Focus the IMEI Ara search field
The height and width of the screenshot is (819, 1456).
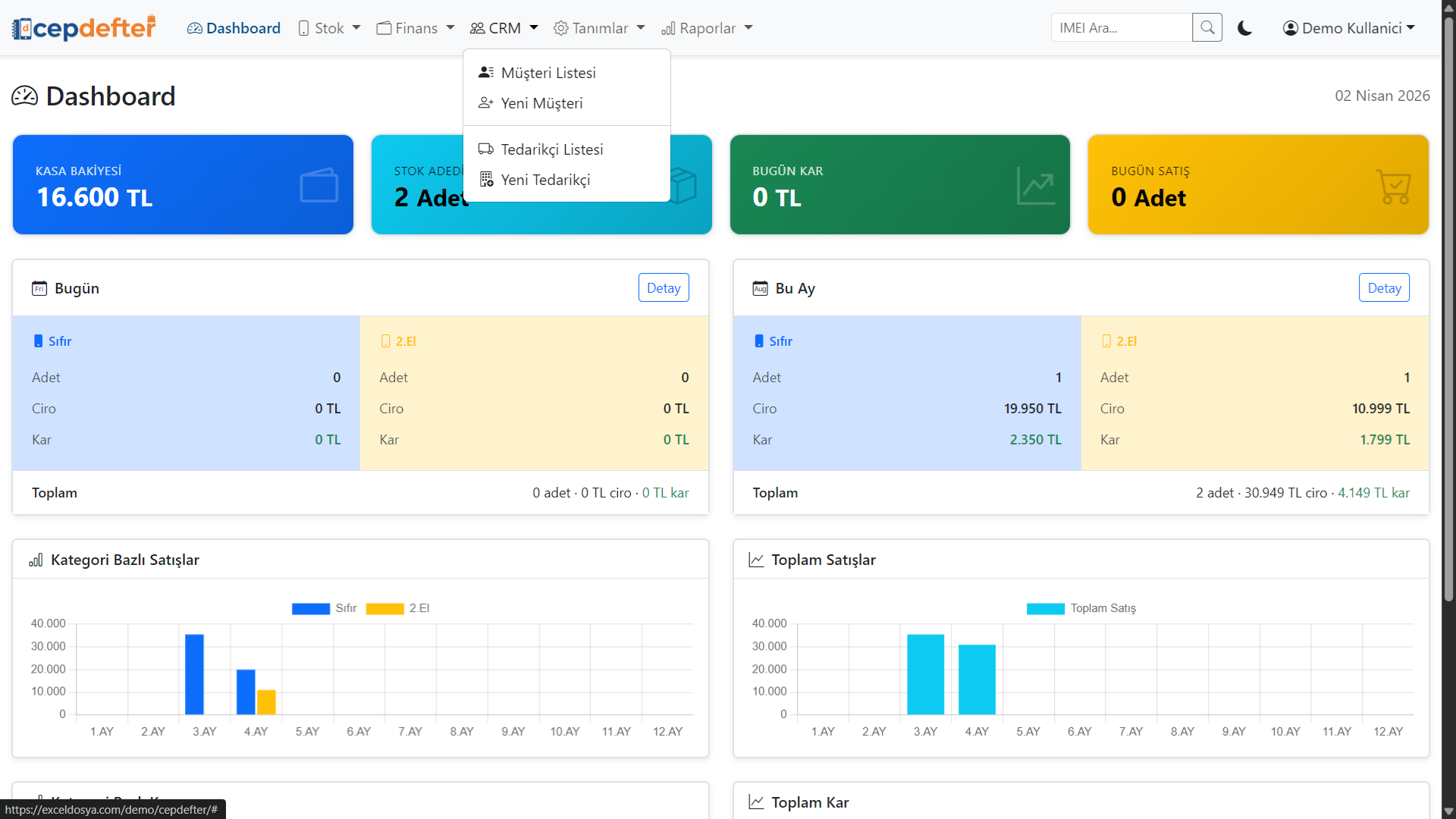coord(1121,28)
